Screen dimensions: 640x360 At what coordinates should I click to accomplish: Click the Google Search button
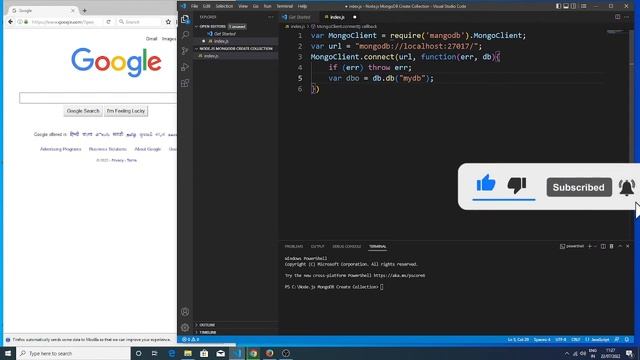[83, 111]
